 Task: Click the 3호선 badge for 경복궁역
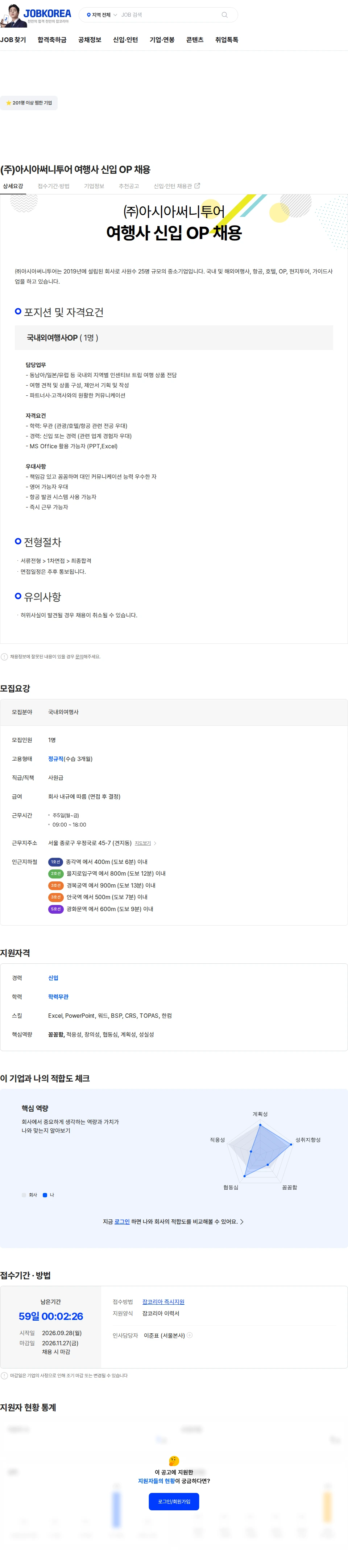point(55,886)
